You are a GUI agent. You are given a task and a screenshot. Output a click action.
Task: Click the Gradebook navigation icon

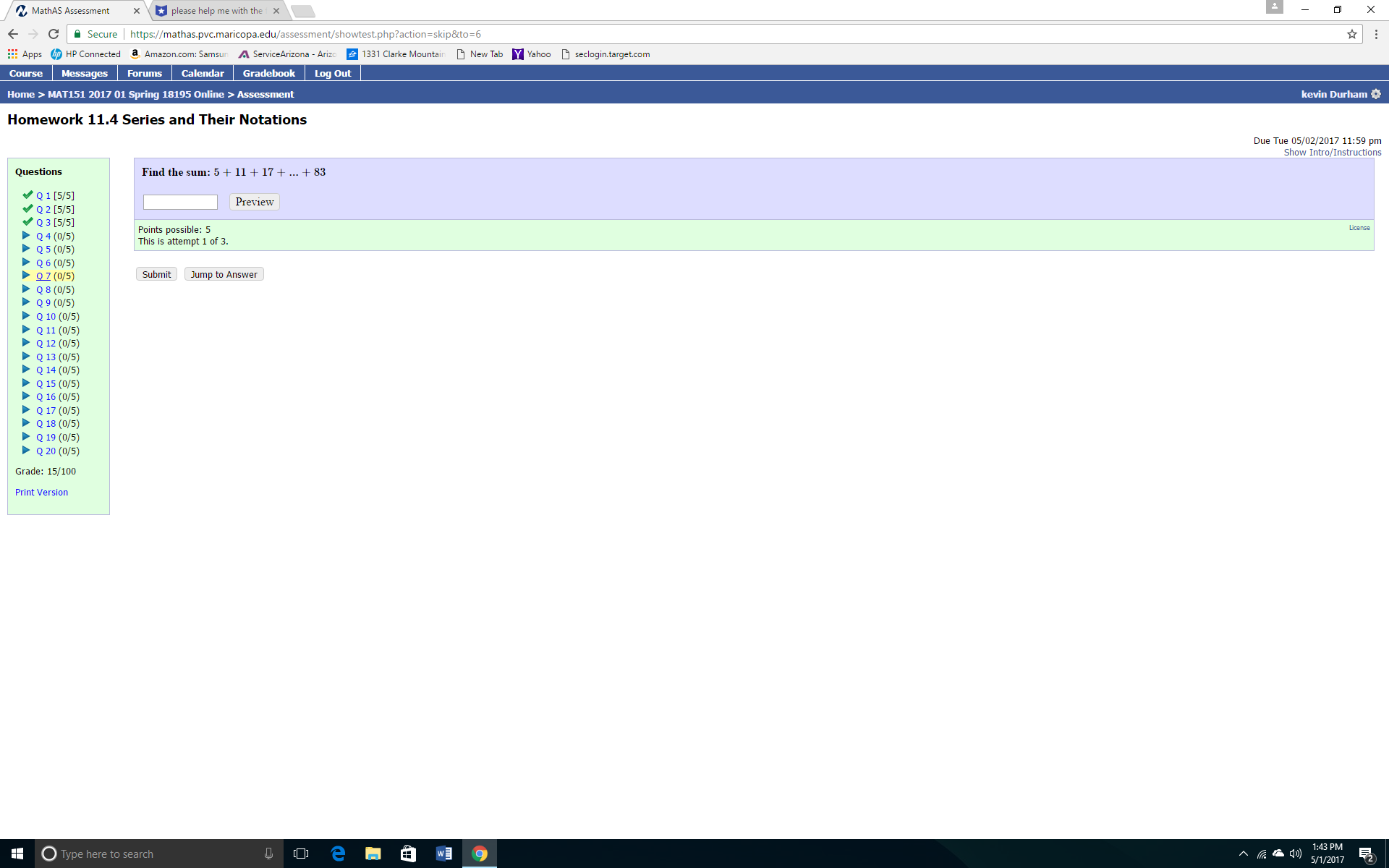tap(268, 72)
